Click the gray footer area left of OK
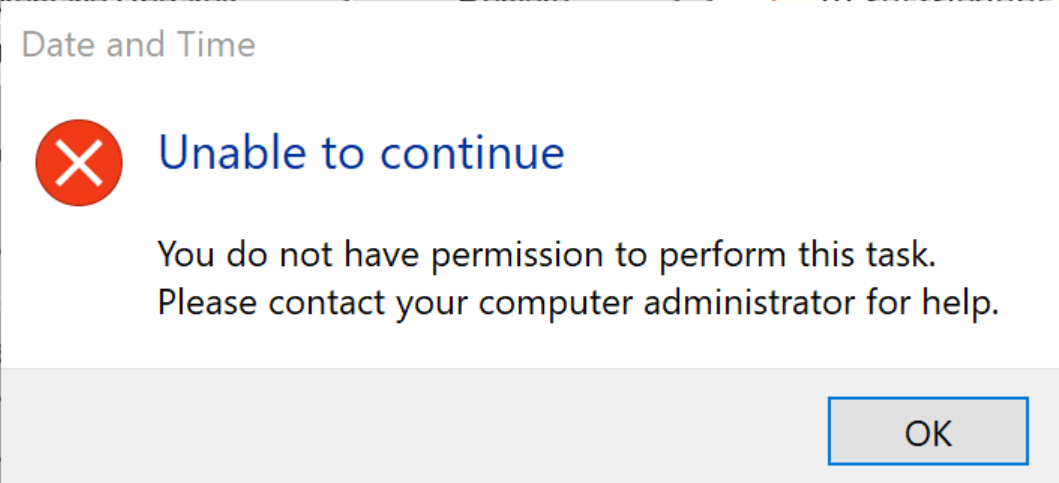Screen dimensions: 1059x483 [x=400, y=430]
